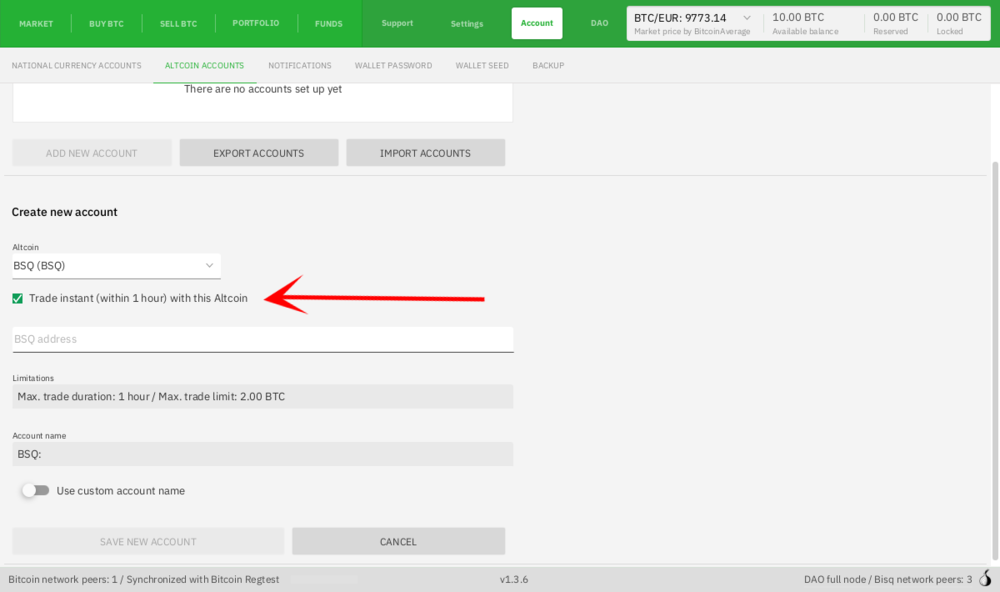Switch to National Currency Accounts tab
This screenshot has height=592, width=1000.
tap(76, 66)
